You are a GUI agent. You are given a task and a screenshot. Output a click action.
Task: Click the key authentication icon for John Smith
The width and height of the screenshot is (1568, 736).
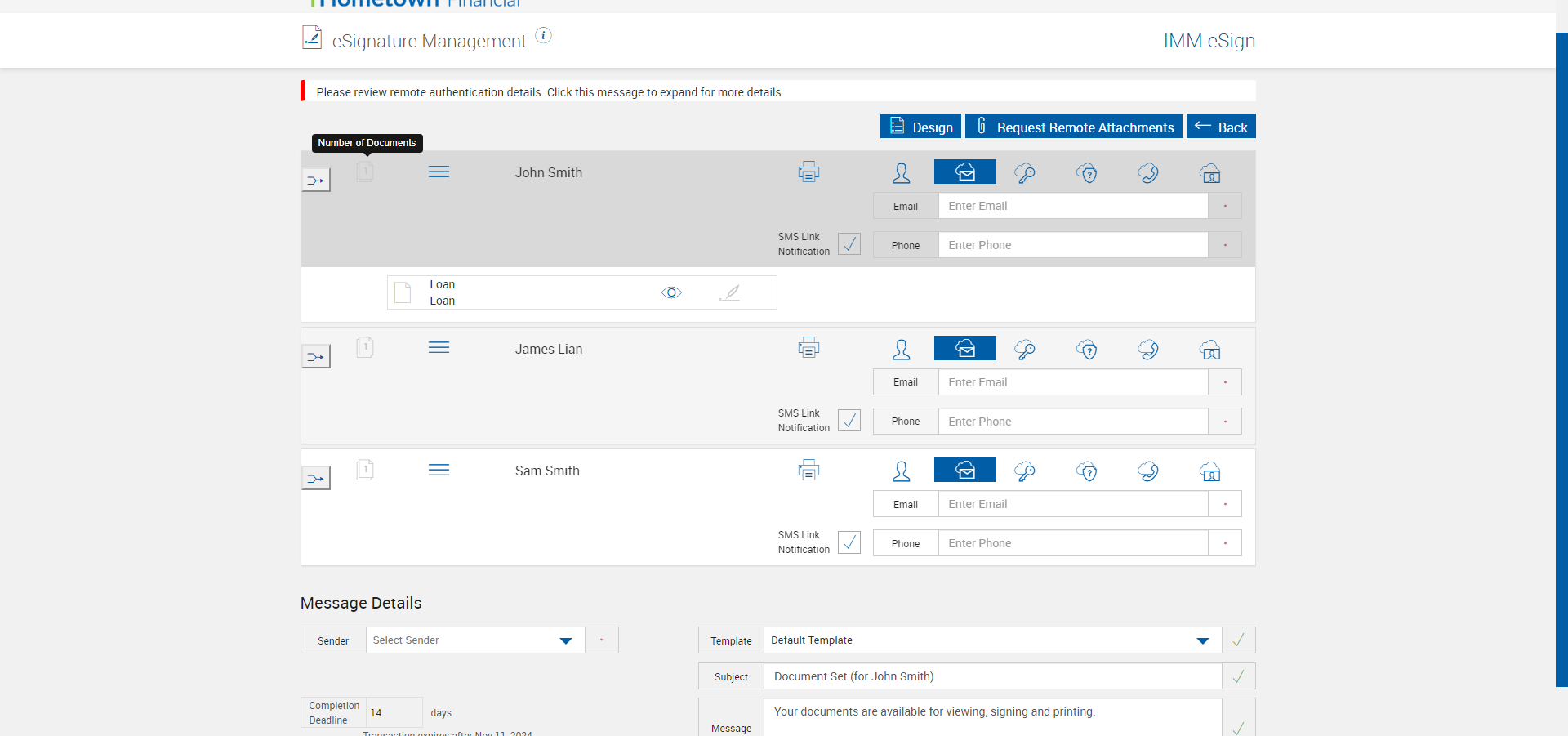1025,173
